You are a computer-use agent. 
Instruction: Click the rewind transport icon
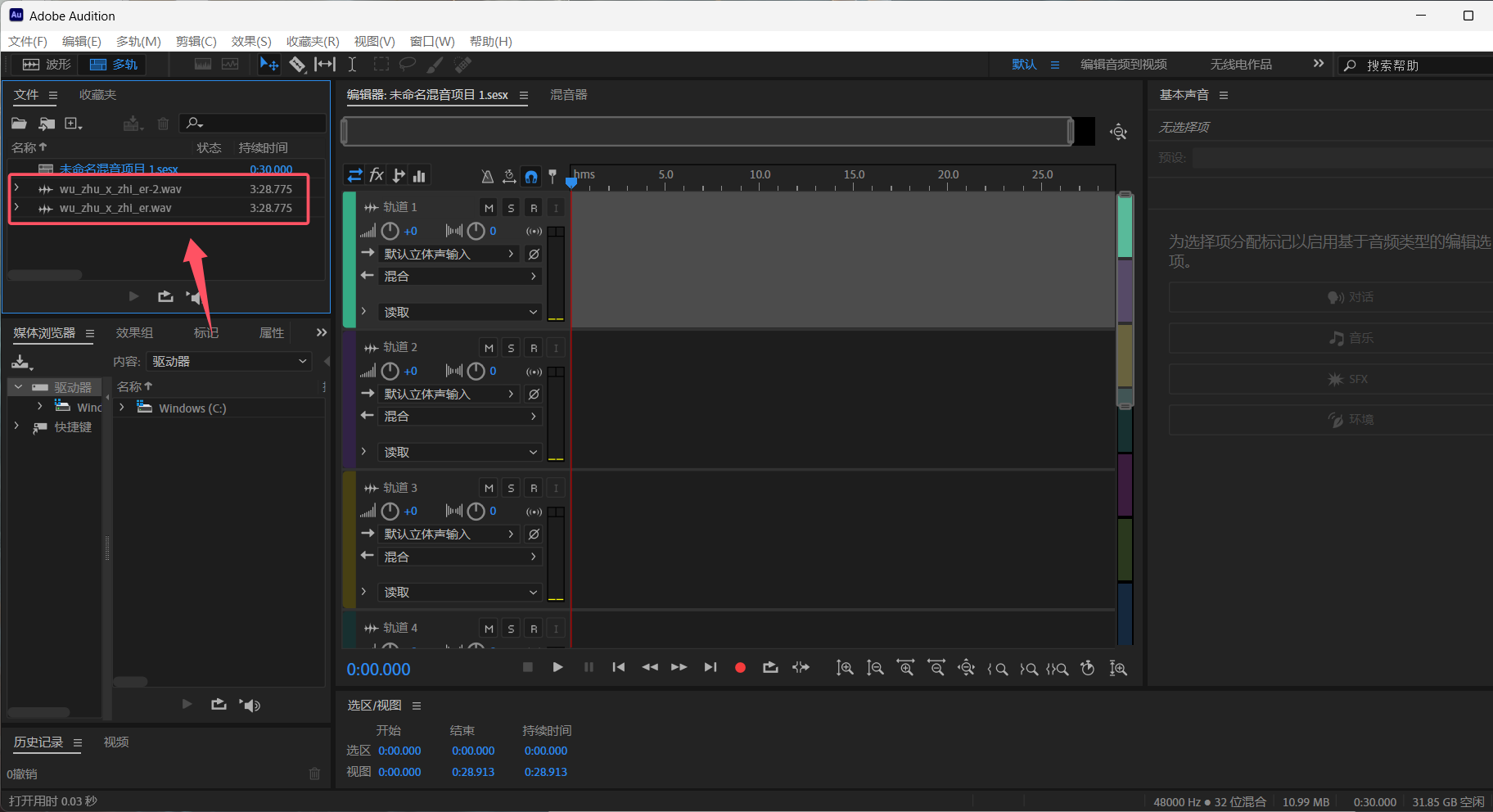(x=650, y=667)
